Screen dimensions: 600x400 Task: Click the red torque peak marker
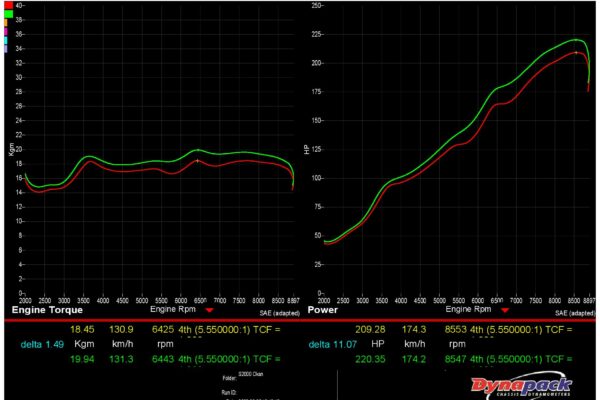[x=197, y=161]
